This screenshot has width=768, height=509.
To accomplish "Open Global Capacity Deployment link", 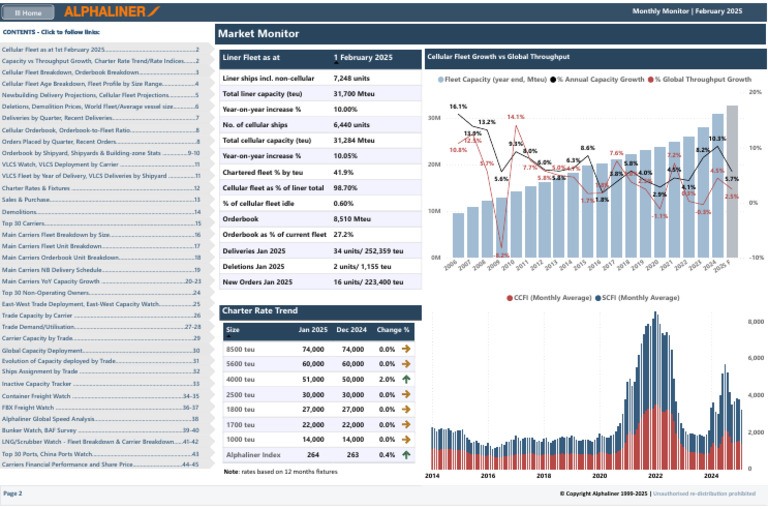I will coord(100,351).
